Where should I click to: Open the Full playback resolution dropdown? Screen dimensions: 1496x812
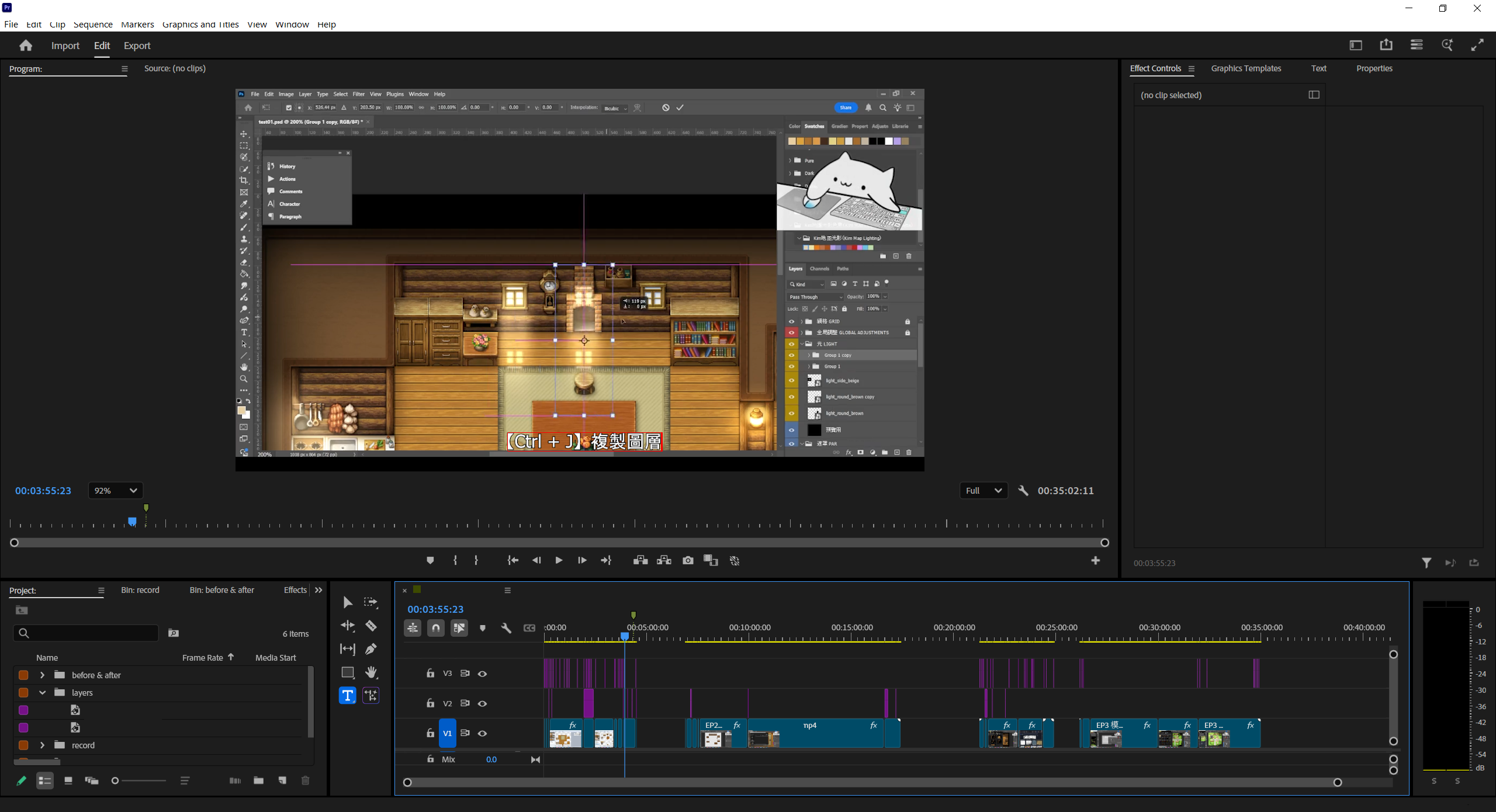point(984,491)
